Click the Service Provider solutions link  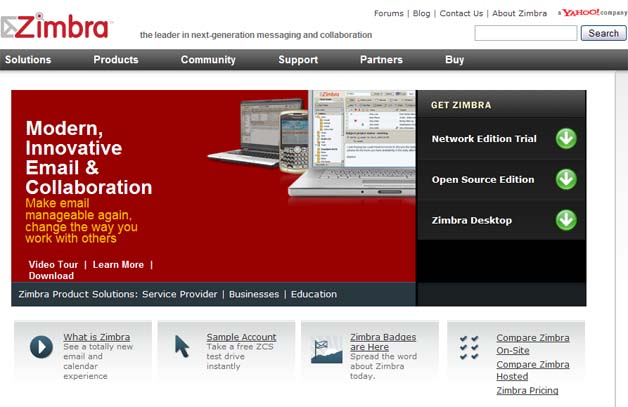pos(181,295)
